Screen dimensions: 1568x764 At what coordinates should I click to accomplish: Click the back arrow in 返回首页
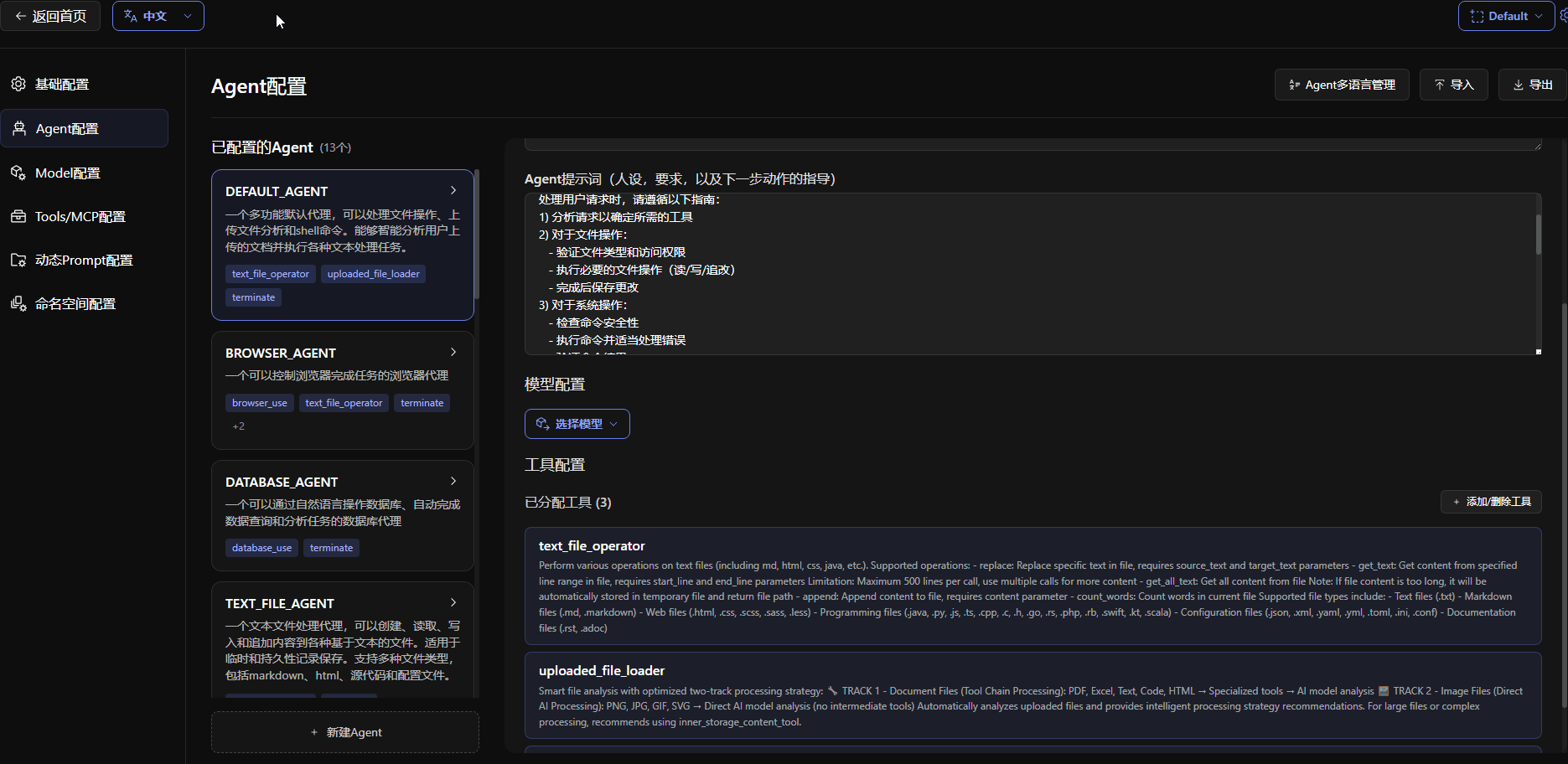point(21,16)
